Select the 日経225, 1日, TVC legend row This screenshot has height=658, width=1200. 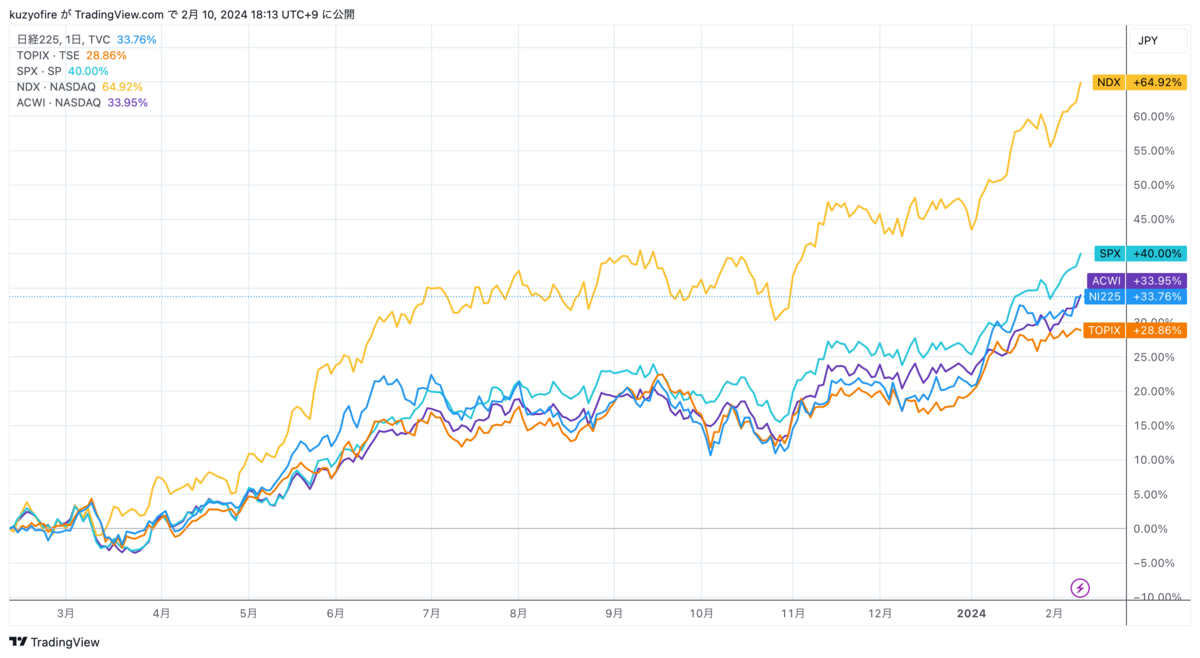[86, 40]
